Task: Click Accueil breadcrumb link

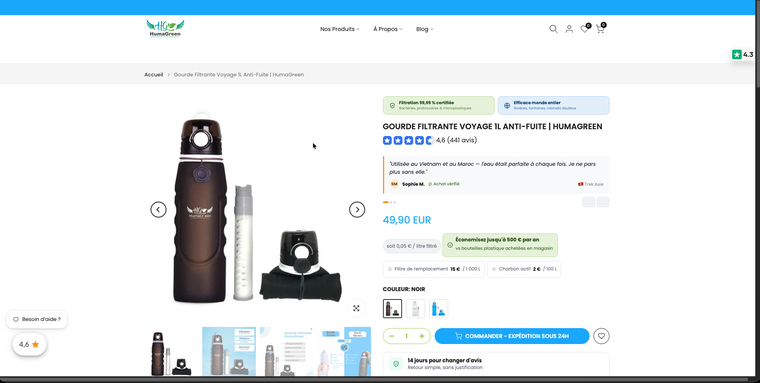Action: 154,75
